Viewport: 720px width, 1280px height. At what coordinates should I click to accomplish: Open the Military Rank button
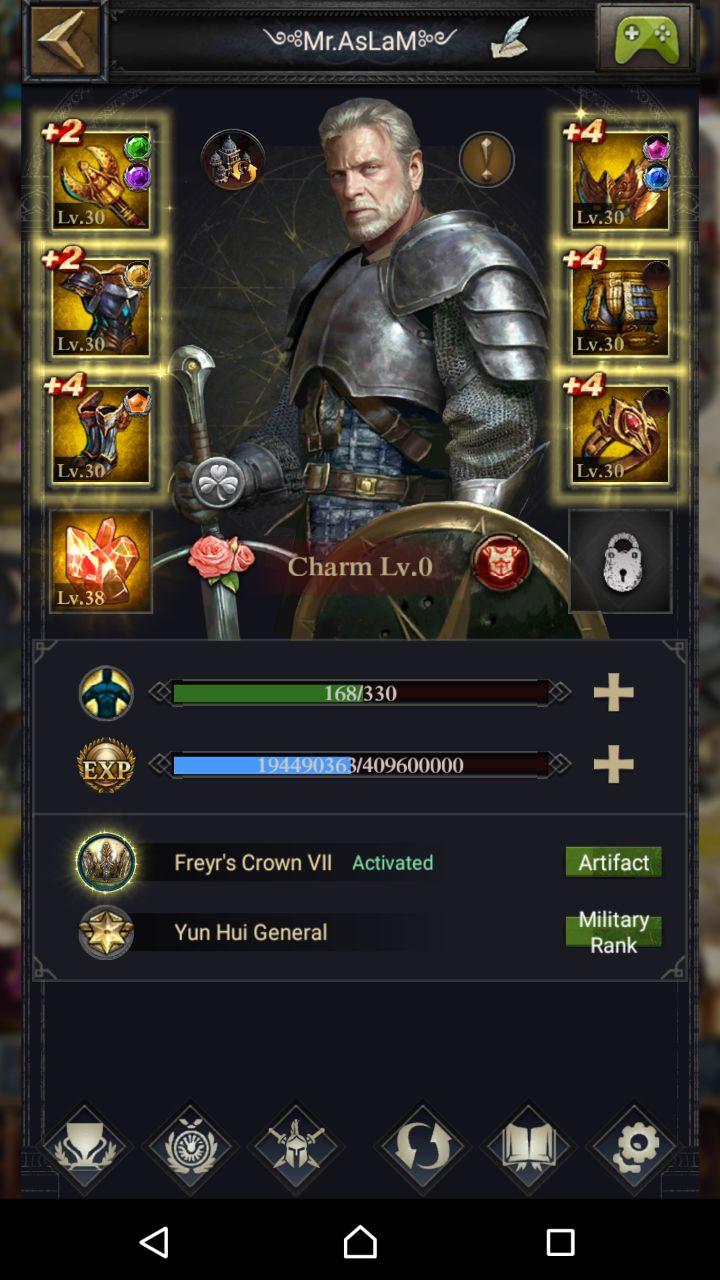(x=614, y=932)
